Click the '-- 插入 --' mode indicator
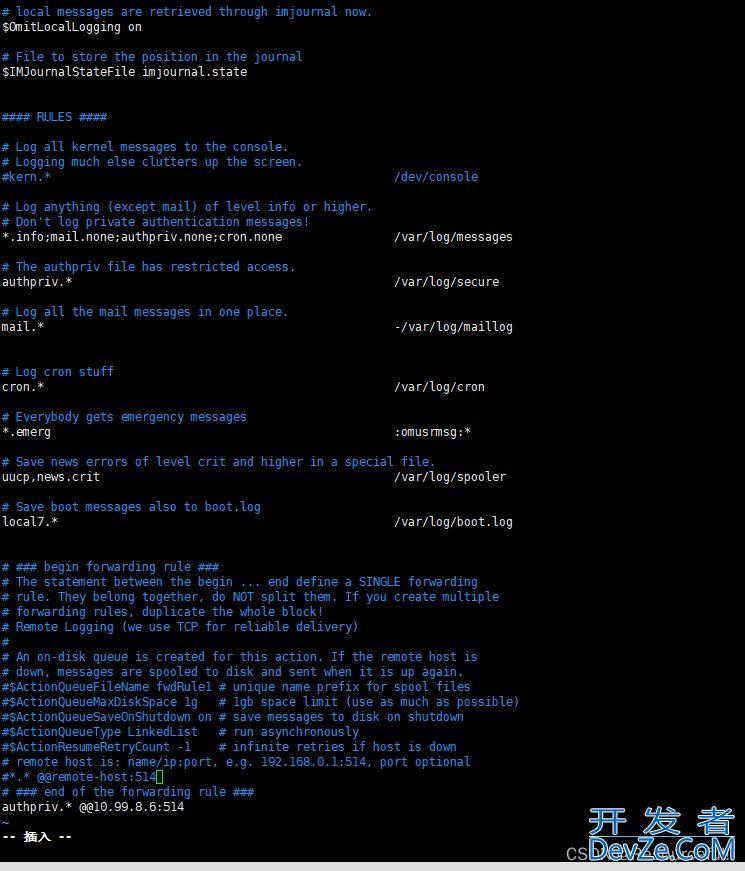The height and width of the screenshot is (871, 745). click(37, 837)
